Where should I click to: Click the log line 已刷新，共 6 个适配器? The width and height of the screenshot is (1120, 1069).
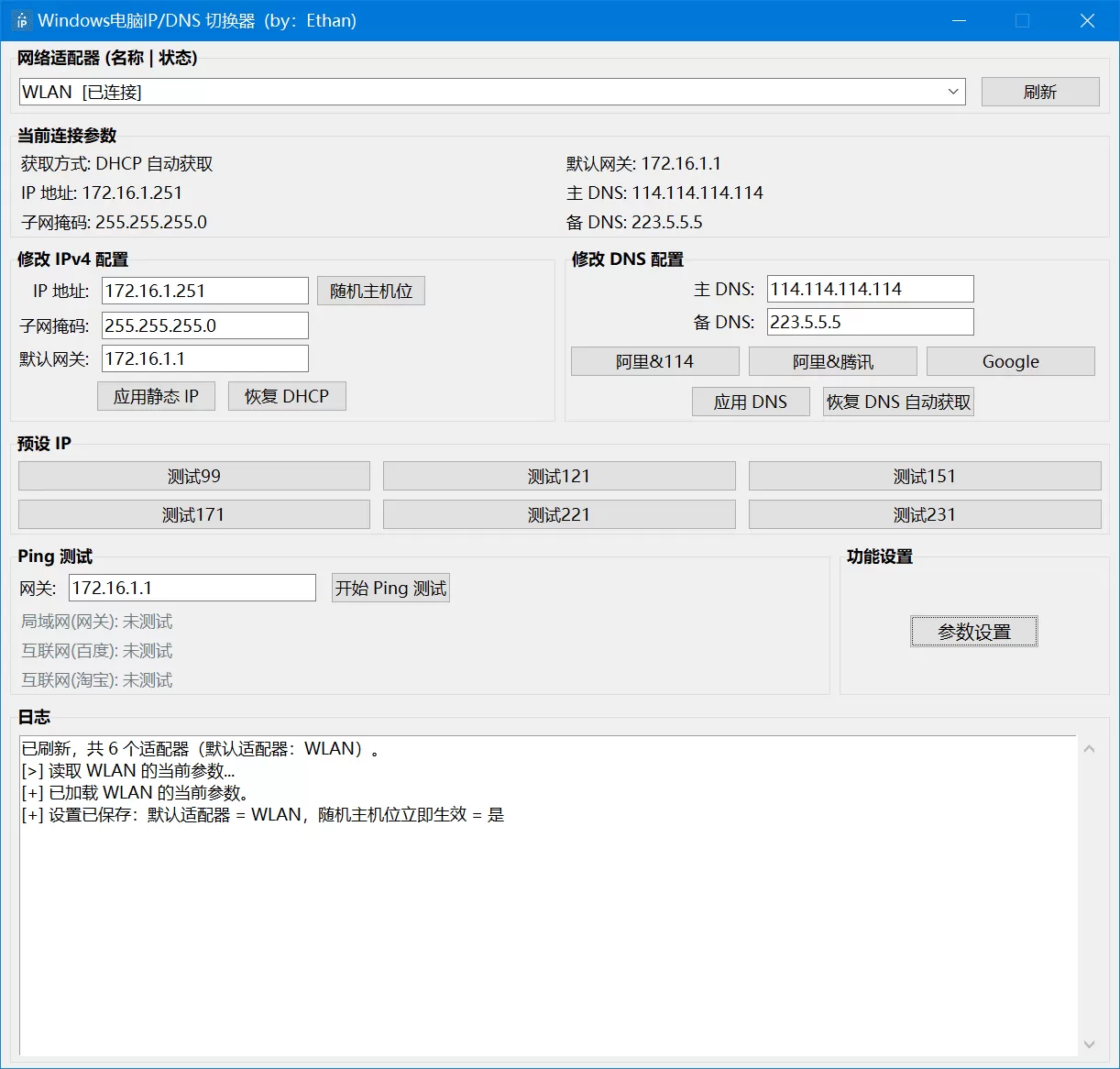[x=201, y=748]
